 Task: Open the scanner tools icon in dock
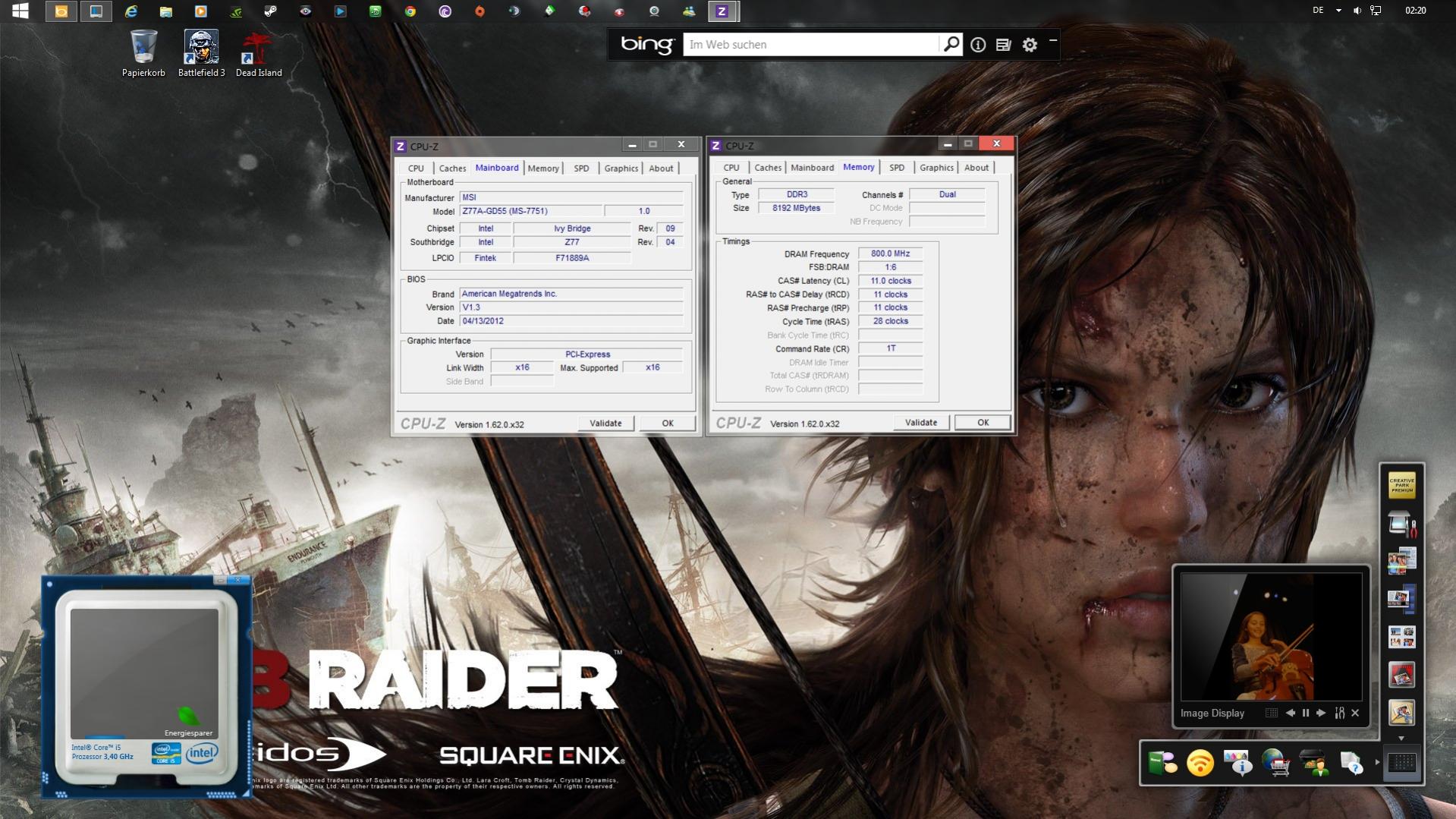1401,524
